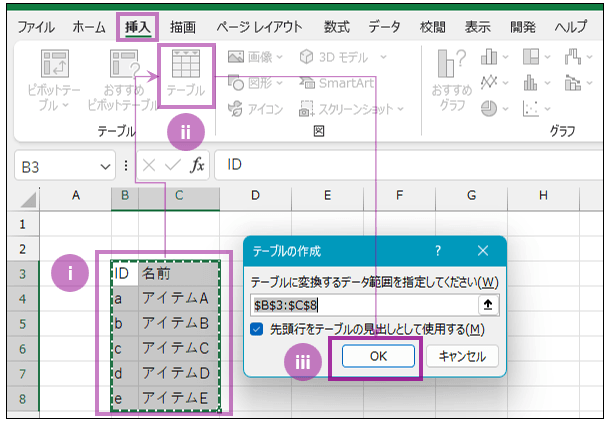The width and height of the screenshot is (611, 427).
Task: Select row 2 header
Action: click(23, 249)
